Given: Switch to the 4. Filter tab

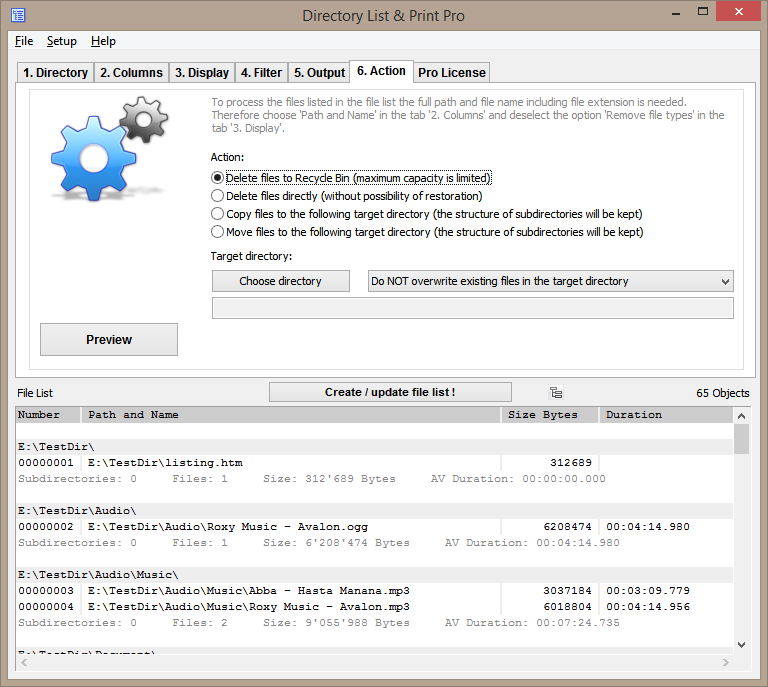Looking at the screenshot, I should click(261, 72).
